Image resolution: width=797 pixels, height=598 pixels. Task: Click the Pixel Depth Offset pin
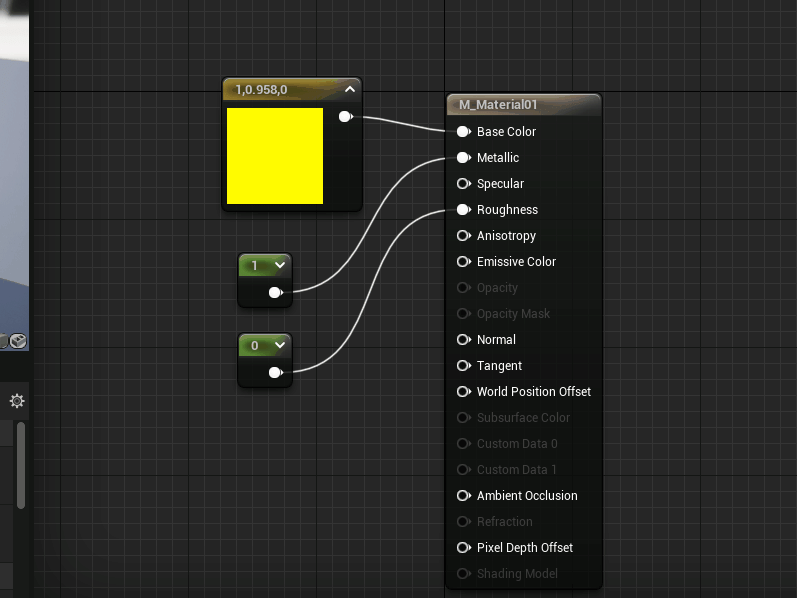[464, 548]
